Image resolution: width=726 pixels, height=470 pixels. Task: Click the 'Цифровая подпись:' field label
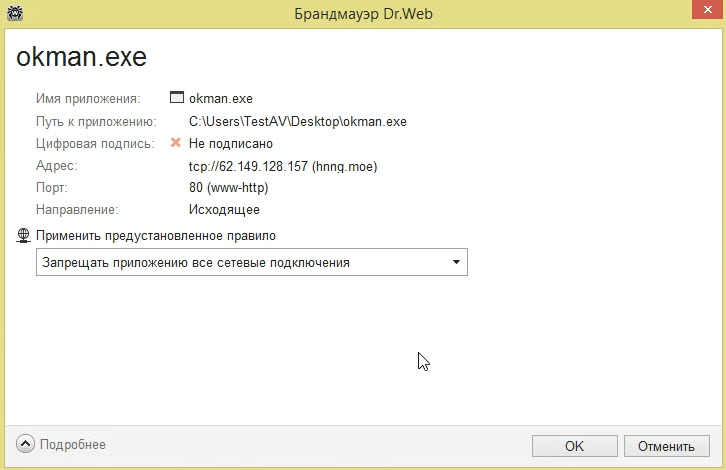click(95, 144)
